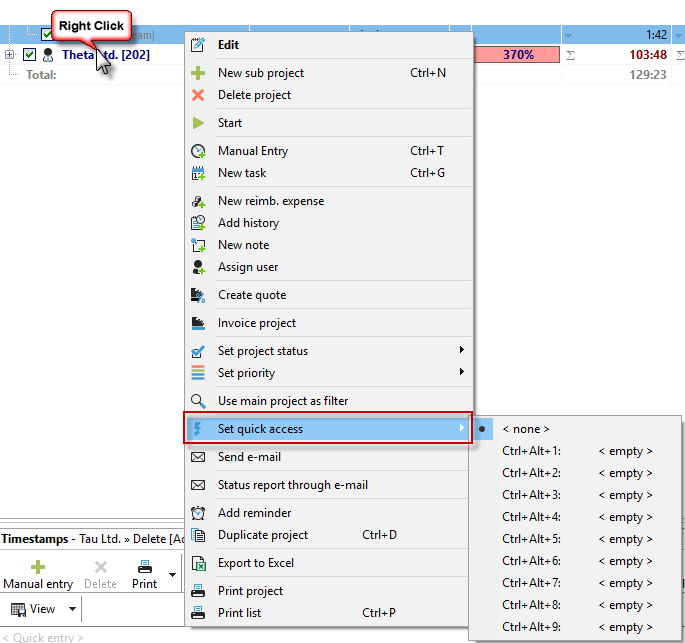Choose Duplicate project from context menu
This screenshot has height=643, width=685.
[x=263, y=535]
